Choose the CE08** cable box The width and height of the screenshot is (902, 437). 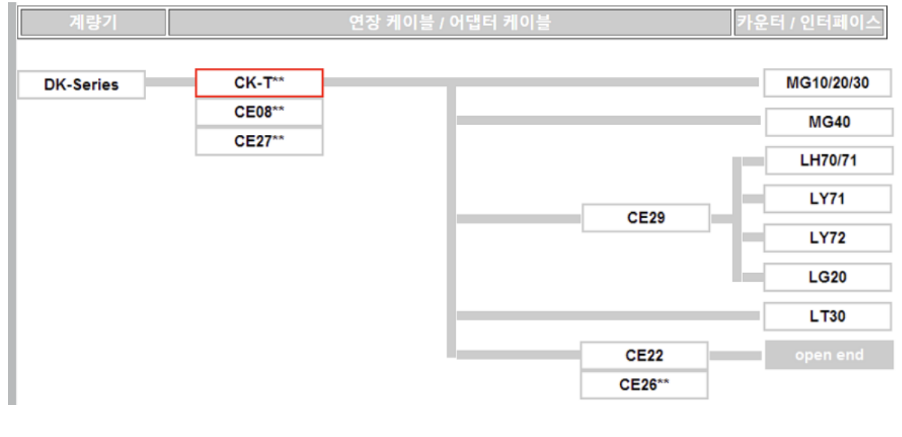pyautogui.click(x=259, y=112)
